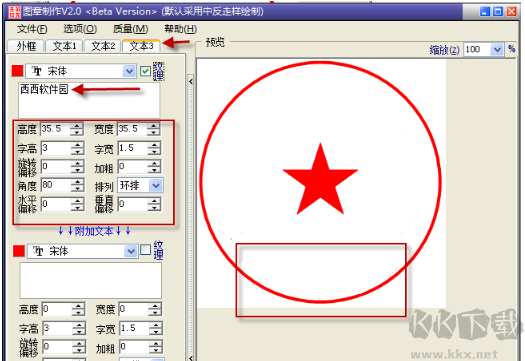Viewport: 525px width, 361px height.
Task: Click the 缩放(Z) label
Action: point(445,50)
